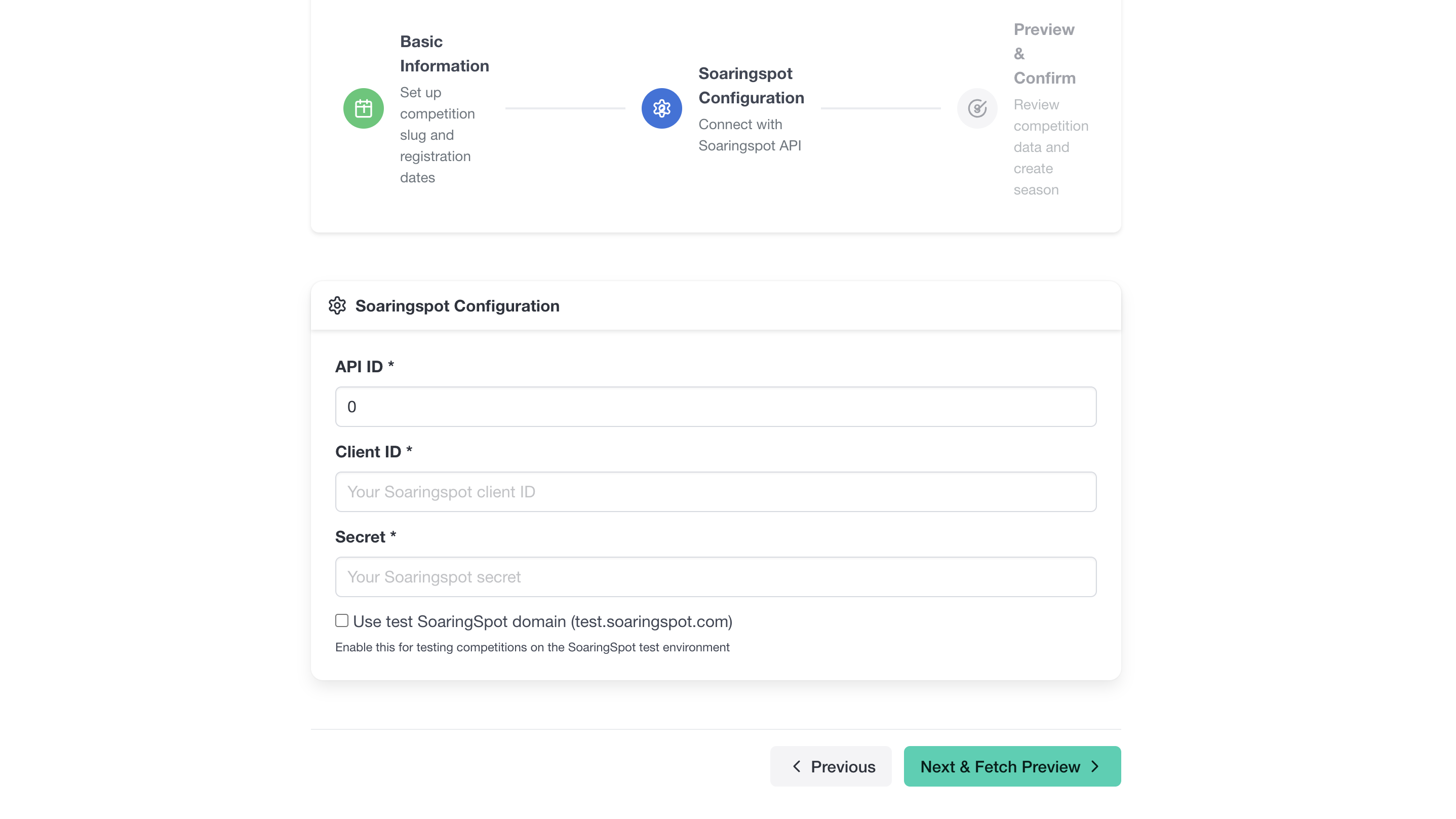Focus the API ID input field

716,407
